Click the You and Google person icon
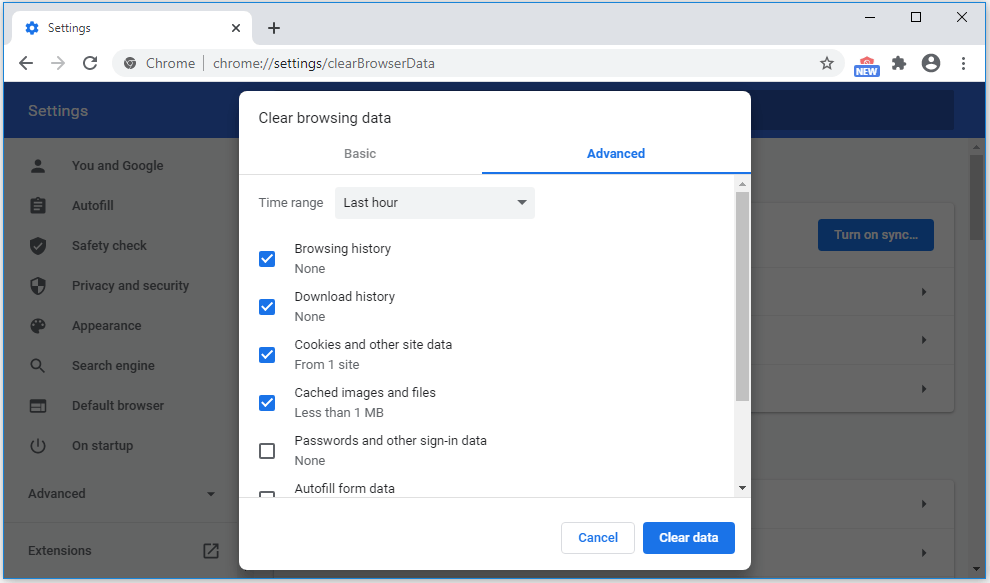 click(38, 165)
